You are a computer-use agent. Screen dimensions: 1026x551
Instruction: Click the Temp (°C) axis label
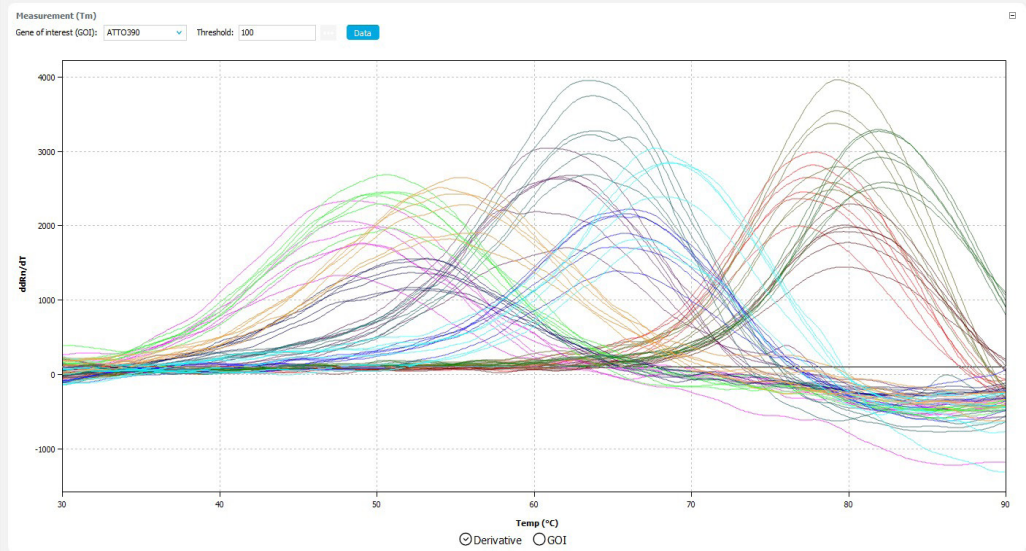[537, 523]
